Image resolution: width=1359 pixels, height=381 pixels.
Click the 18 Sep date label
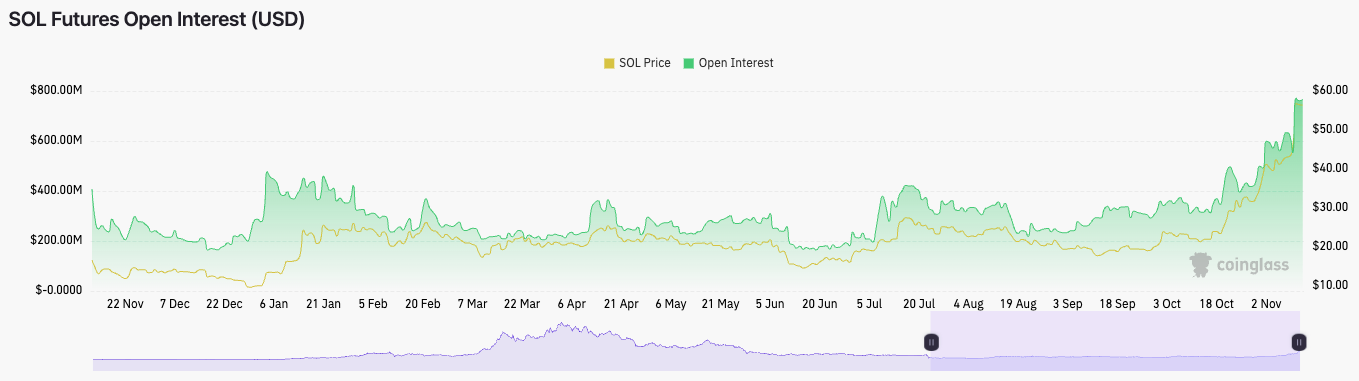[1117, 303]
